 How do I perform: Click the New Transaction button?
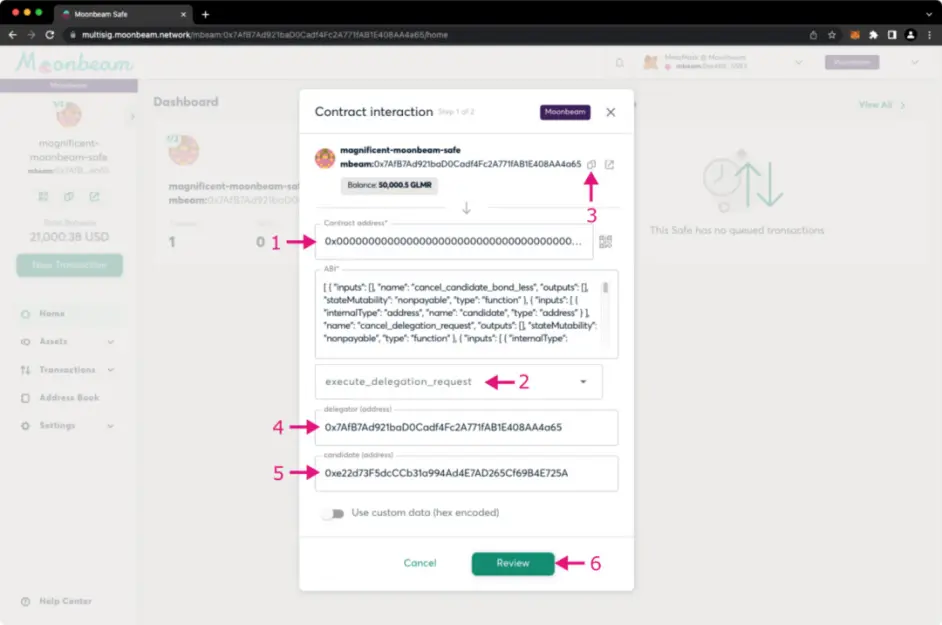[70, 265]
